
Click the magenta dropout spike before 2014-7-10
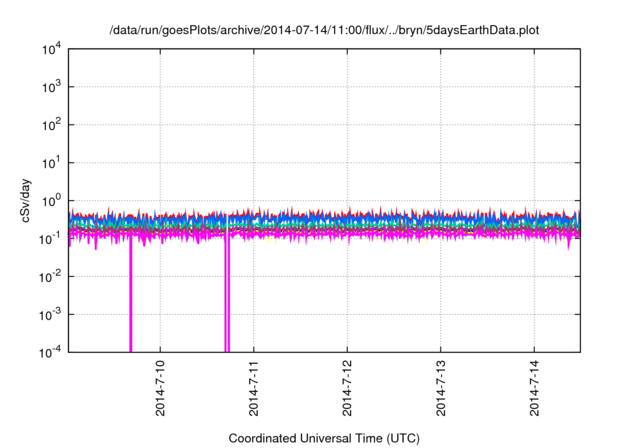click(x=131, y=294)
